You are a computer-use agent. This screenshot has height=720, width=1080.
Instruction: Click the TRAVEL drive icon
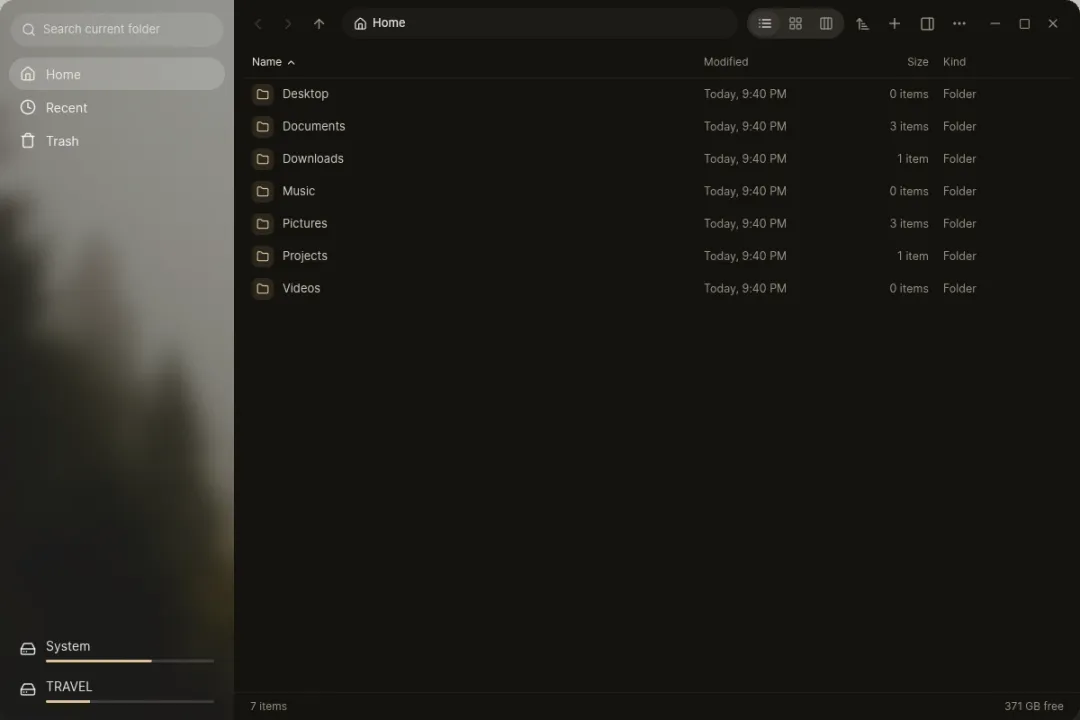28,689
